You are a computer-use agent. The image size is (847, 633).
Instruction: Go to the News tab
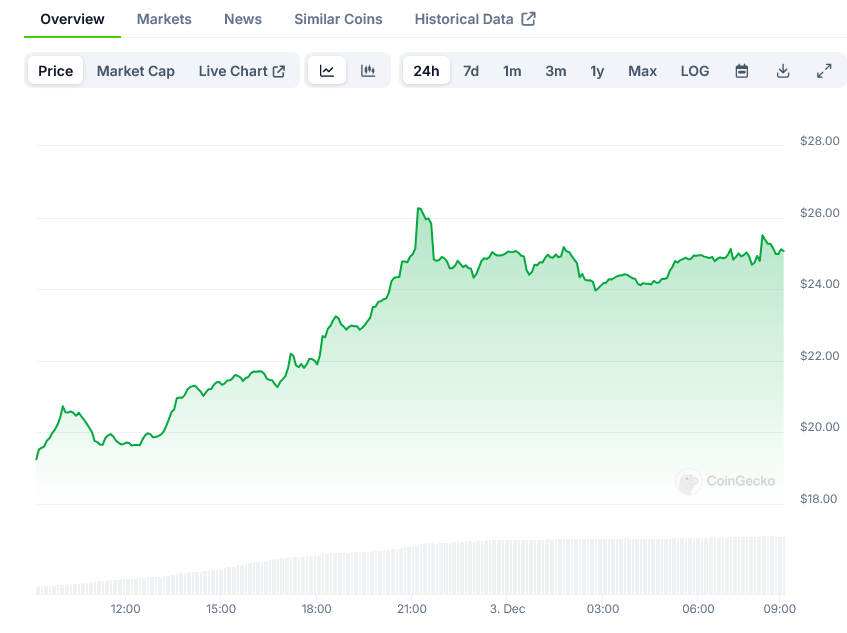click(243, 19)
